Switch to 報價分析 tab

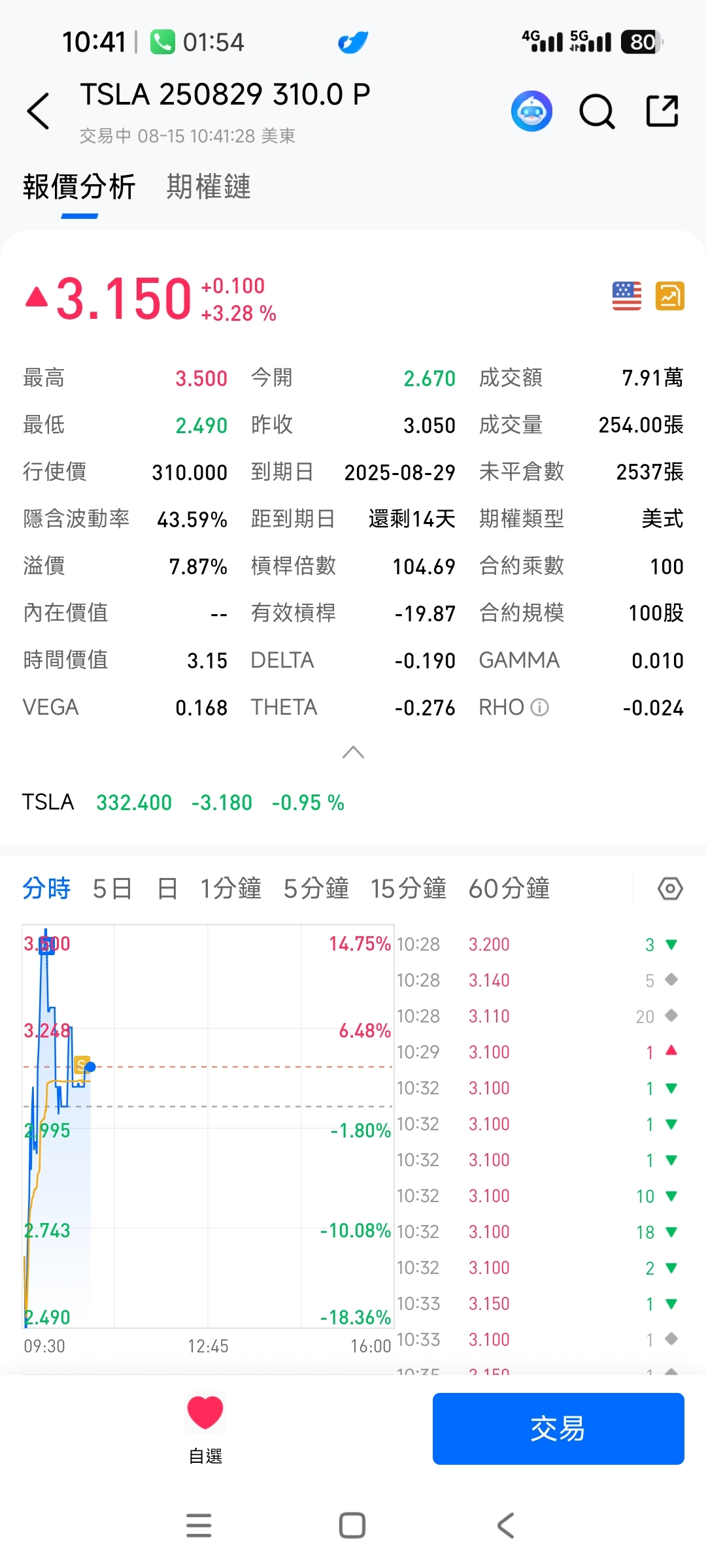pyautogui.click(x=79, y=187)
